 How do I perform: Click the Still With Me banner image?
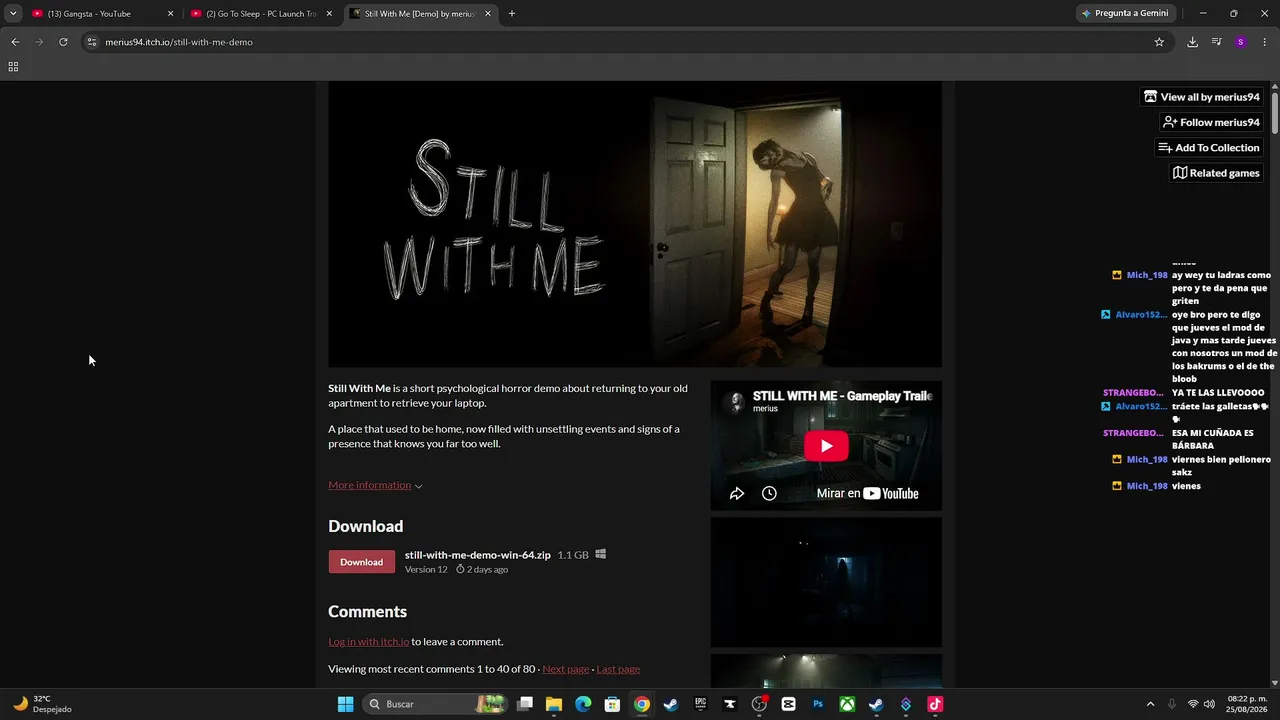(635, 224)
